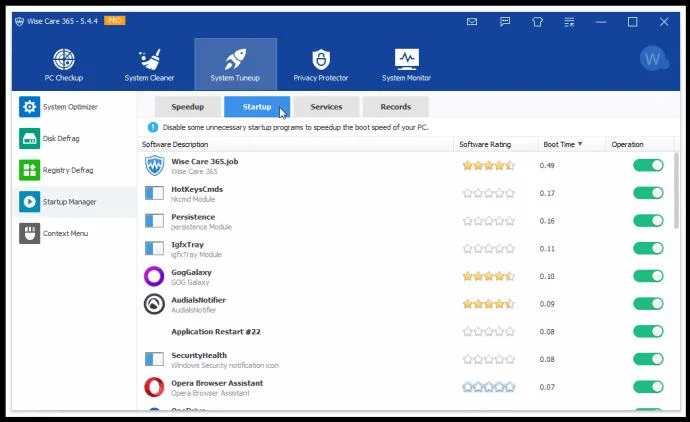
Task: Open PC Checkup section
Action: coord(63,65)
